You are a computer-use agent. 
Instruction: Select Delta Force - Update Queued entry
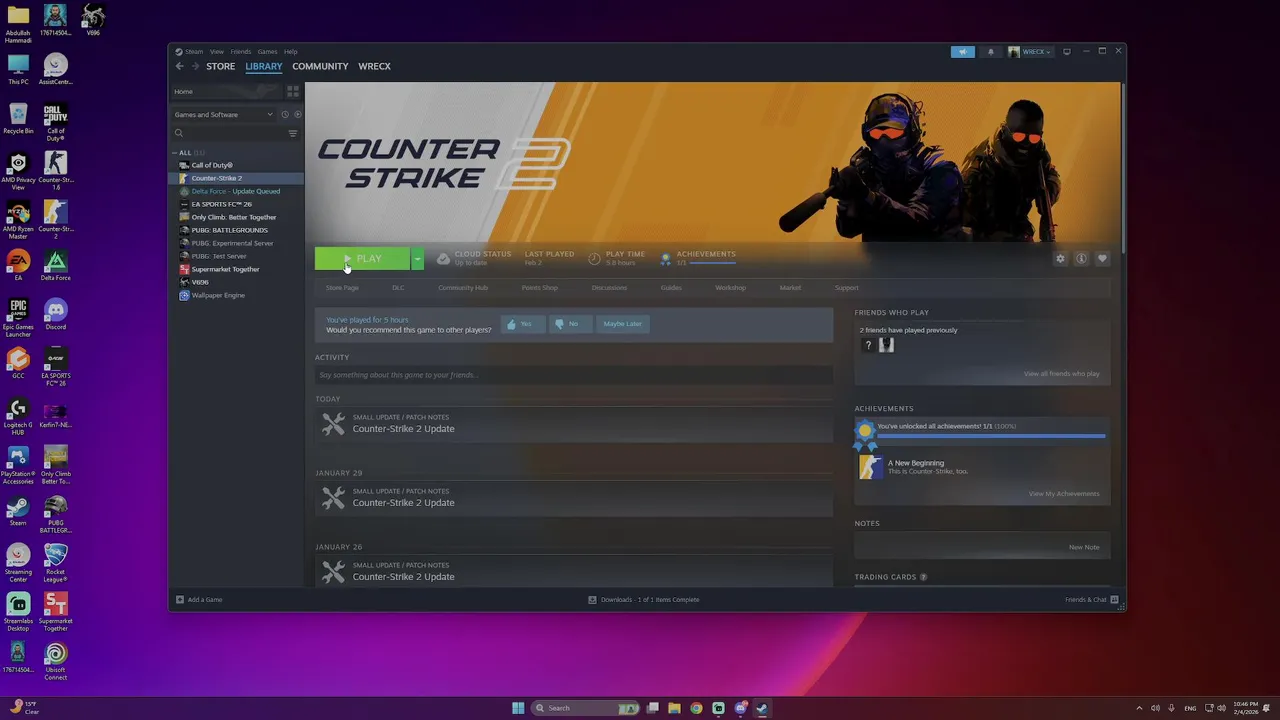236,191
